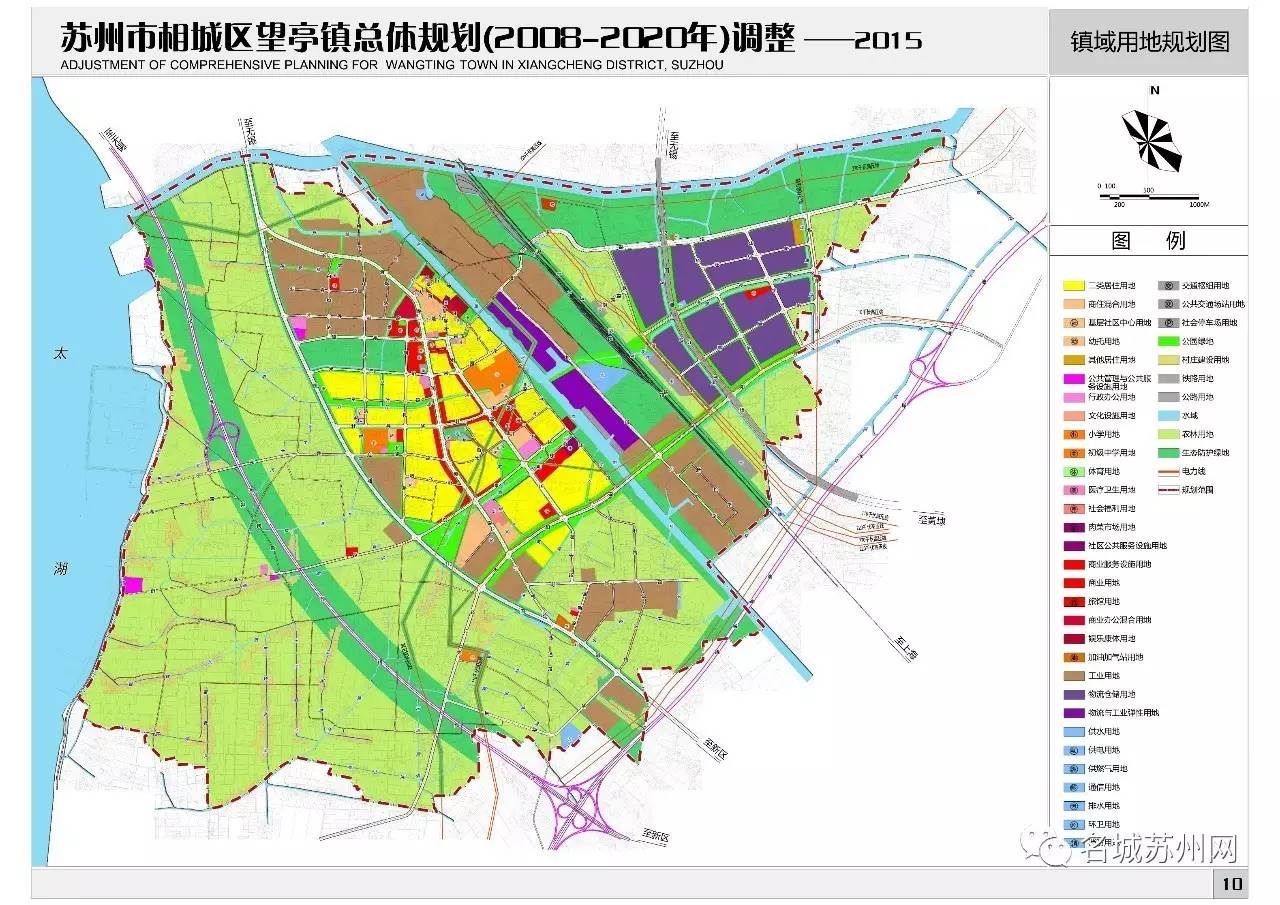Select the bright green 公园绿地 swatch

click(1168, 341)
